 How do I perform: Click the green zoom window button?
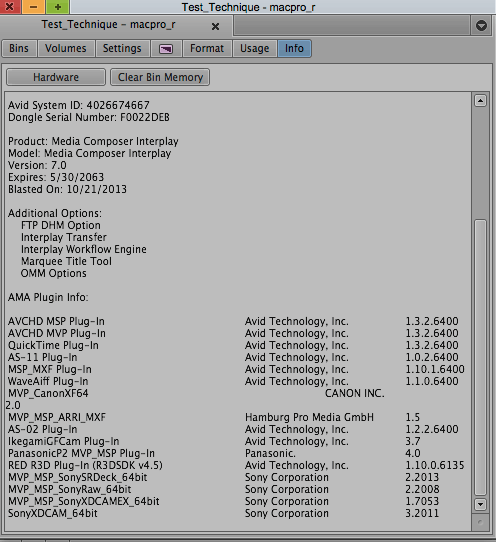pyautogui.click(x=57, y=7)
